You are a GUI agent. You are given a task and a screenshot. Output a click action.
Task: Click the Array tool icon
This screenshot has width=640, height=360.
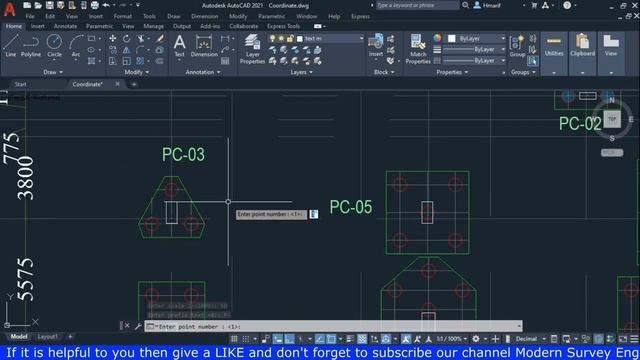[x=140, y=61]
